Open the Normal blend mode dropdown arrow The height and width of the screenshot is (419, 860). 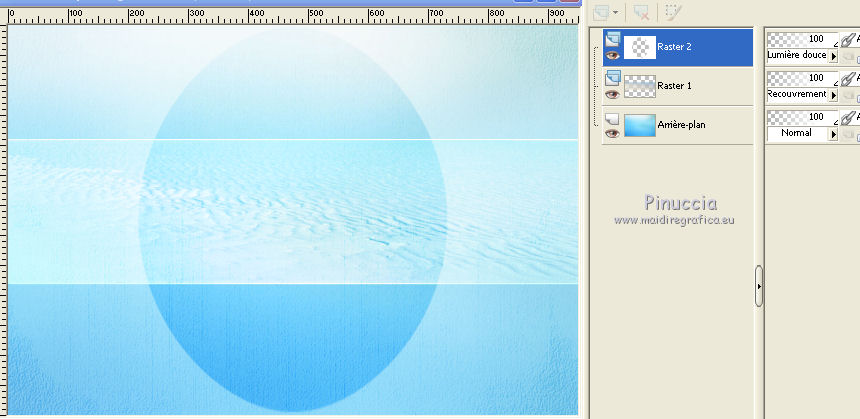pos(833,134)
